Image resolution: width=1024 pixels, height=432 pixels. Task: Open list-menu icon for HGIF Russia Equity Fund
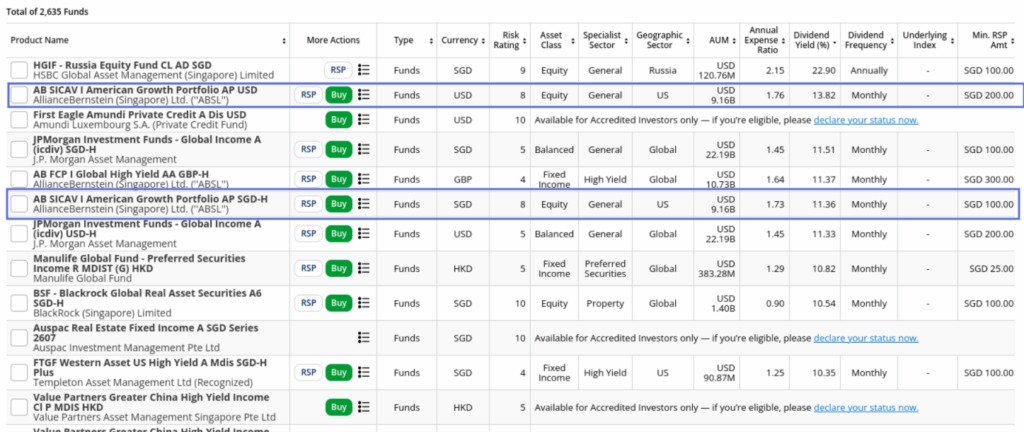pyautogui.click(x=364, y=70)
